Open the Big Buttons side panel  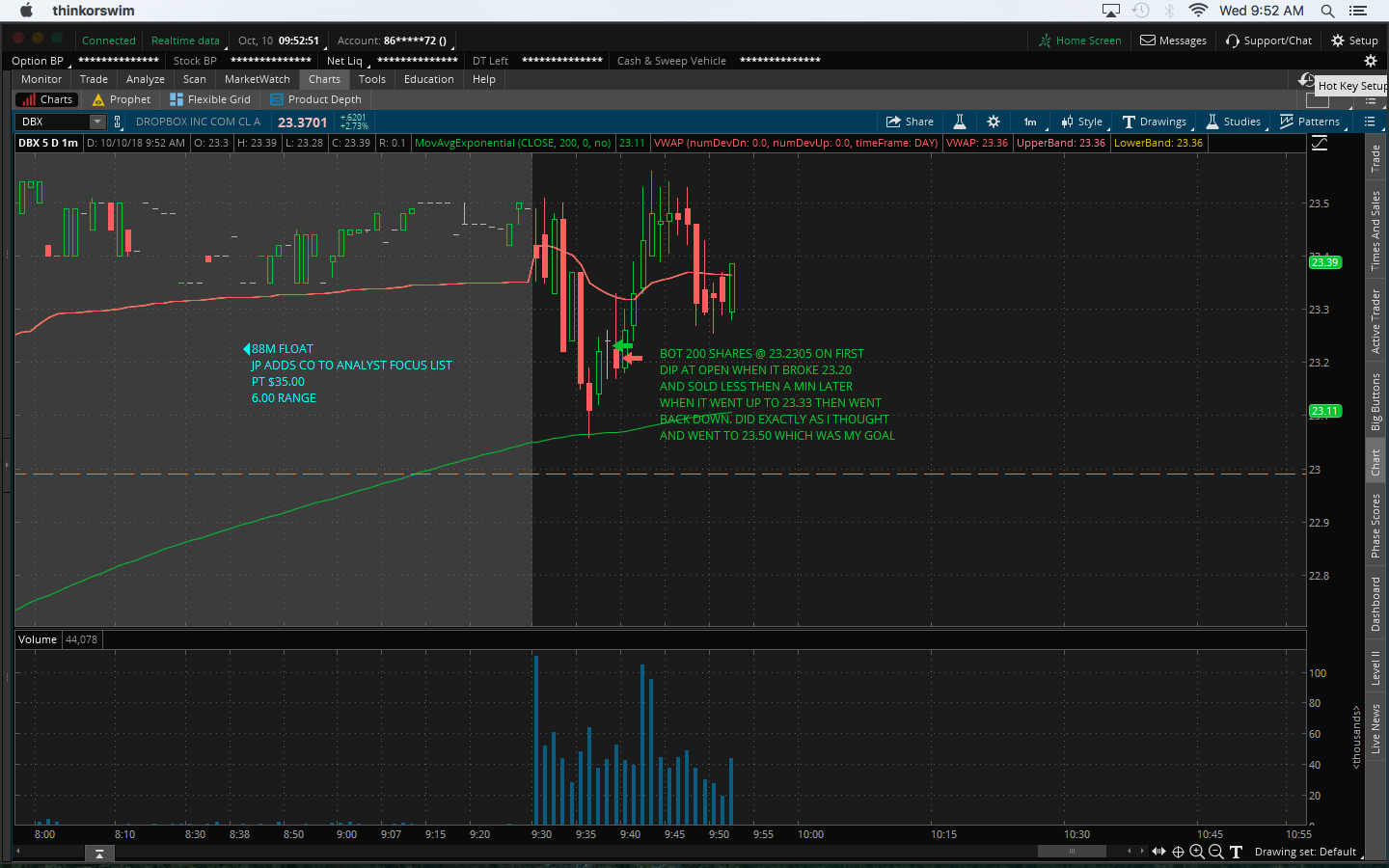click(1376, 401)
